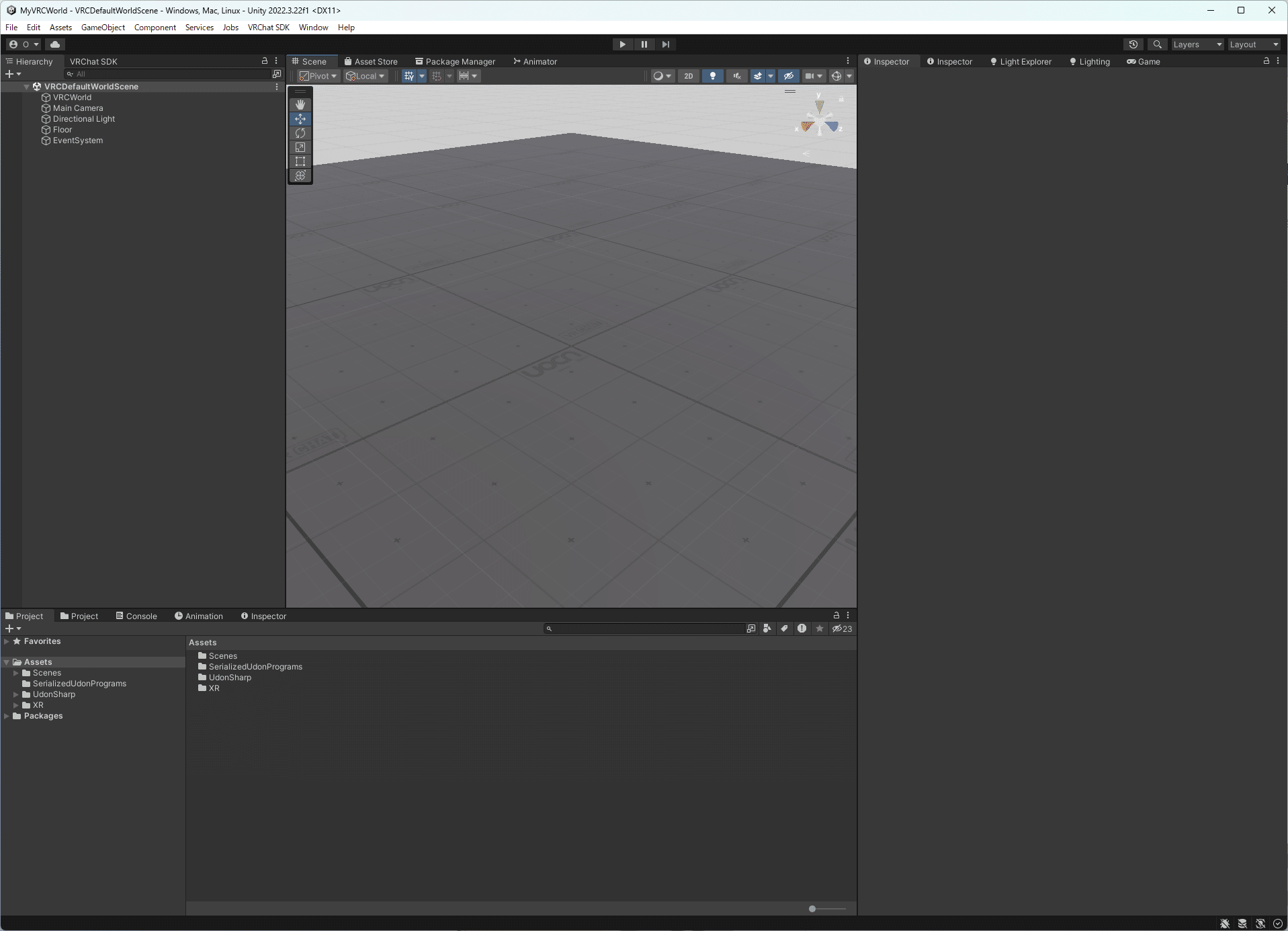Select the Hand view tool
The width and height of the screenshot is (1288, 931).
pos(300,105)
